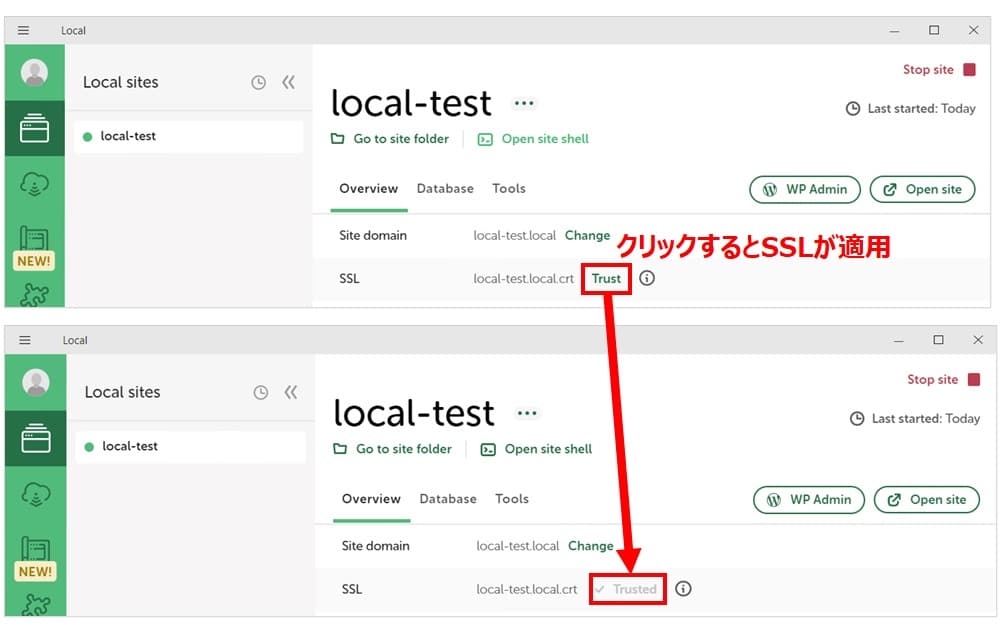Open Blueprints NEW! icon in upper sidebar

coord(34,248)
